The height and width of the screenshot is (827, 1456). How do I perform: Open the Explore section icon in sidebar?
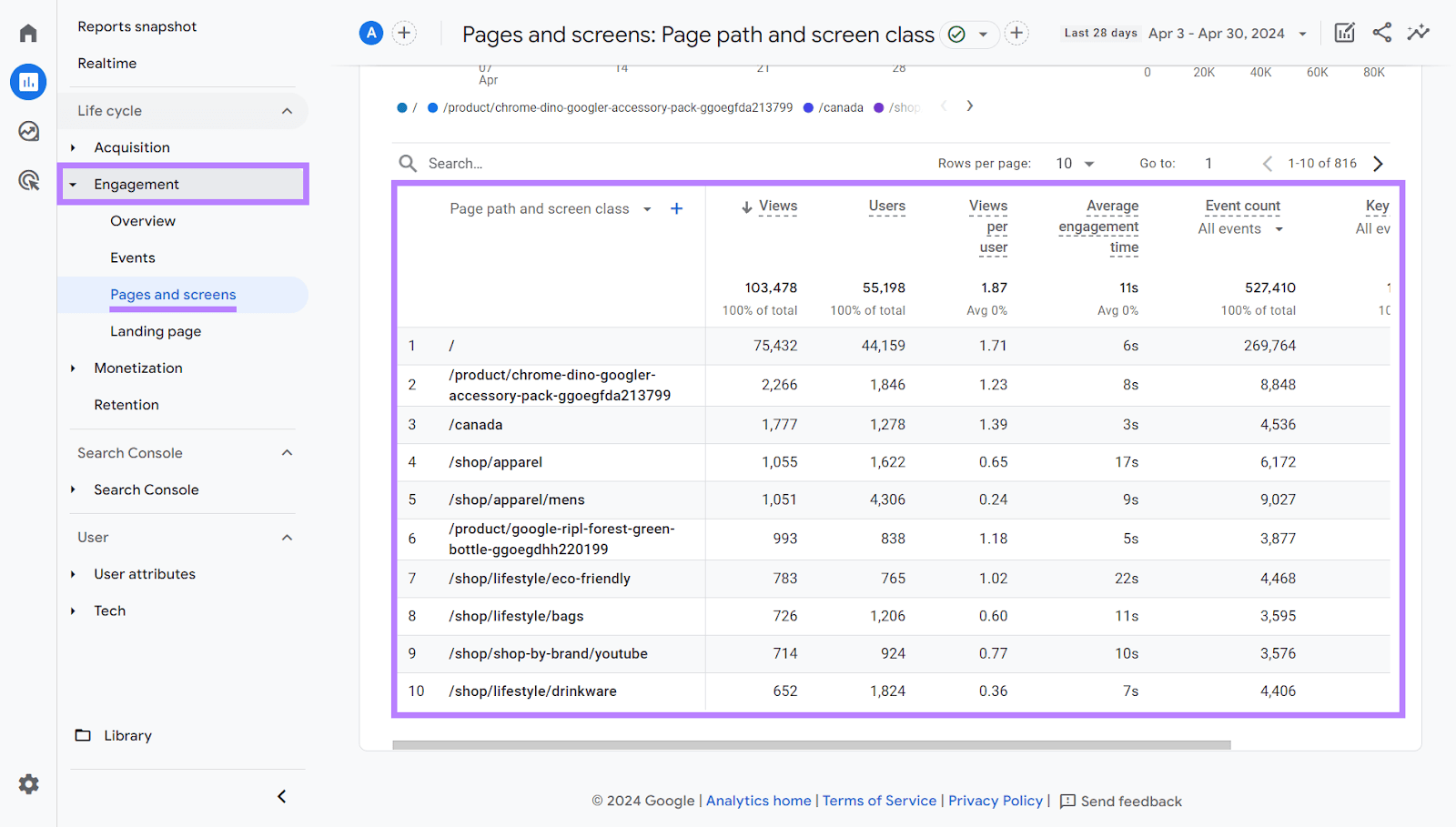(28, 131)
